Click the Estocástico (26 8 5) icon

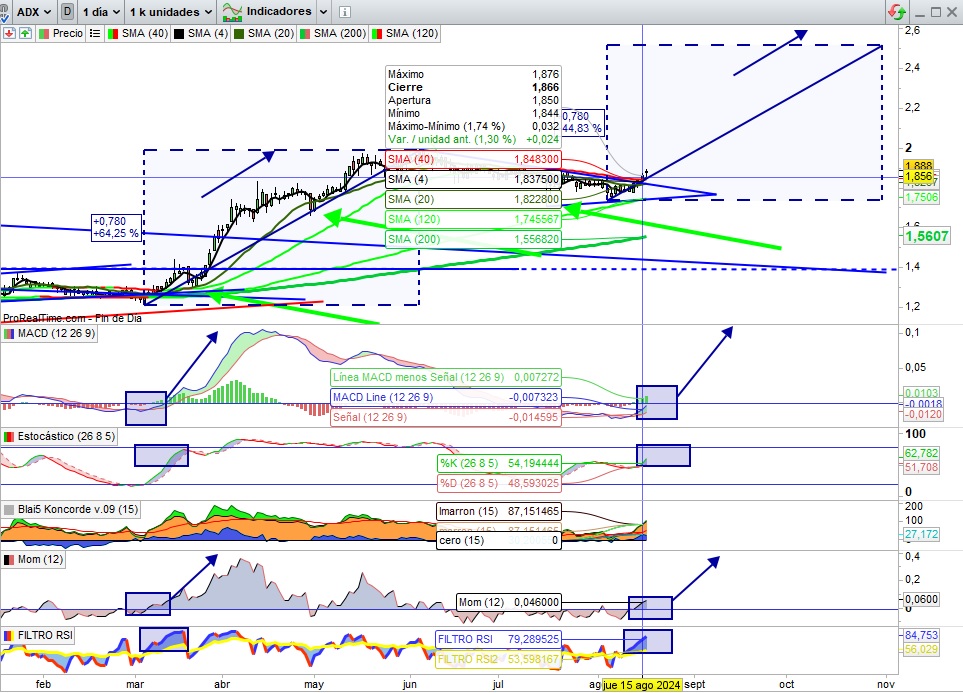click(9, 437)
